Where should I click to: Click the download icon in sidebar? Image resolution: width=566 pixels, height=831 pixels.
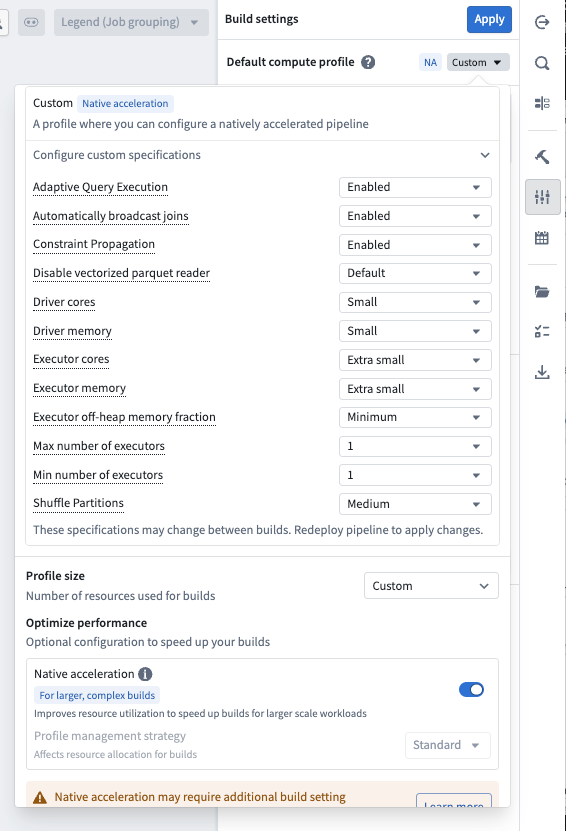[x=542, y=372]
